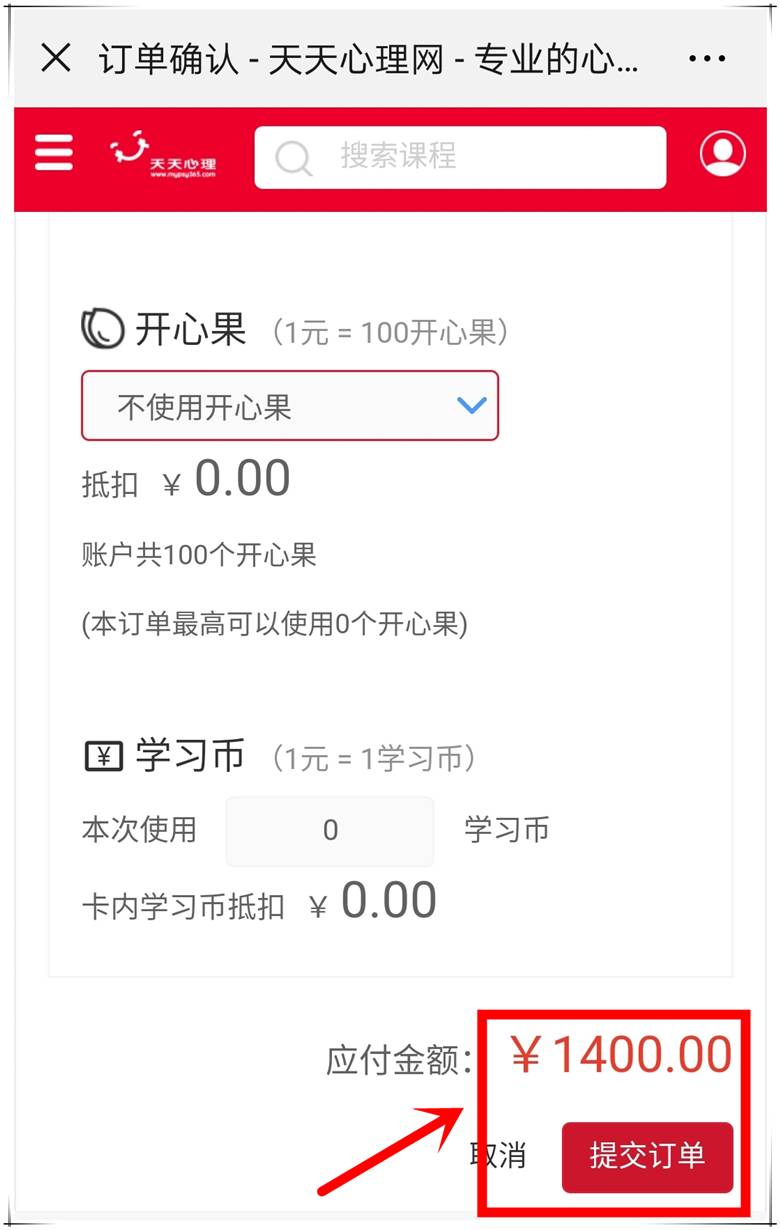Close the order confirmation webview
Screen dimensions: 780x1230
tap(56, 59)
